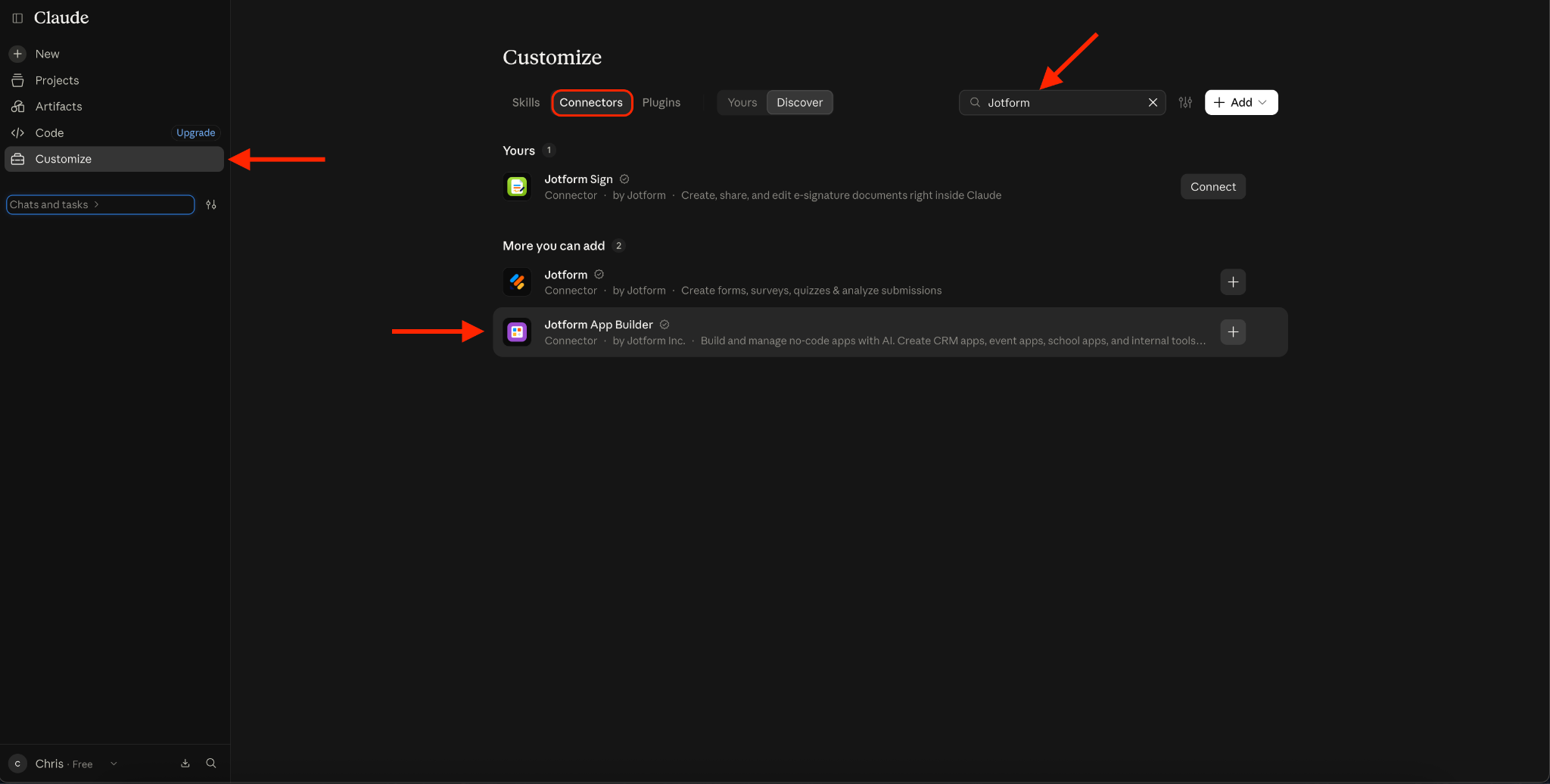Image resolution: width=1550 pixels, height=784 pixels.
Task: Click the Claude logo text
Action: [x=61, y=17]
